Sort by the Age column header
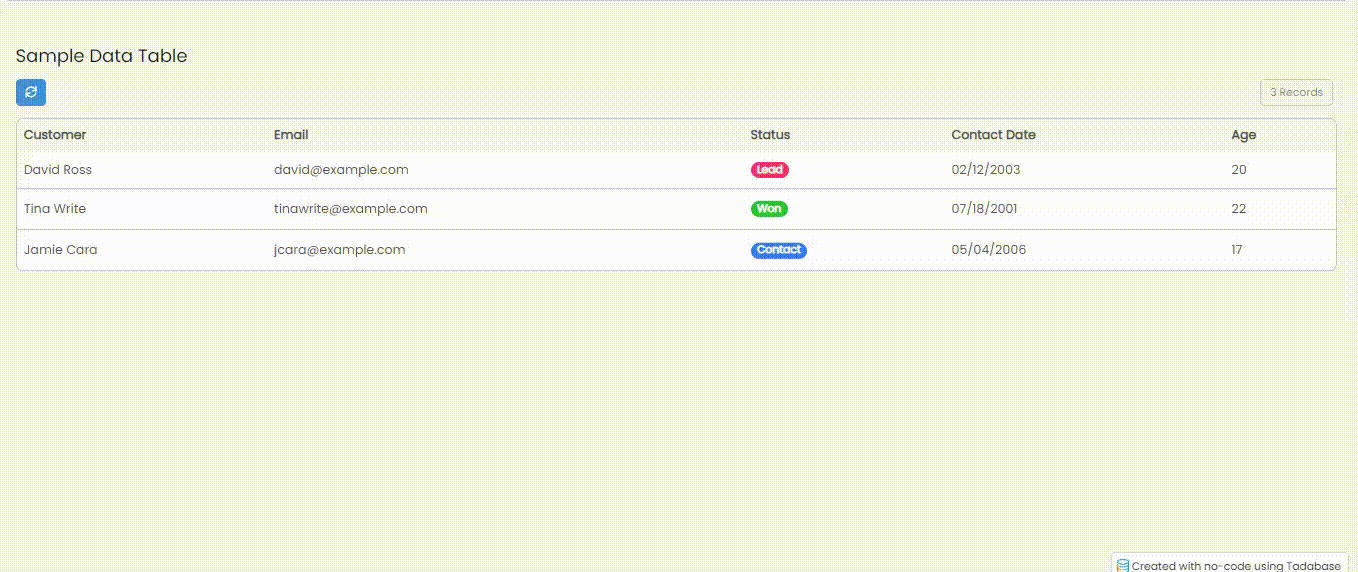The width and height of the screenshot is (1358, 572). click(x=1243, y=135)
